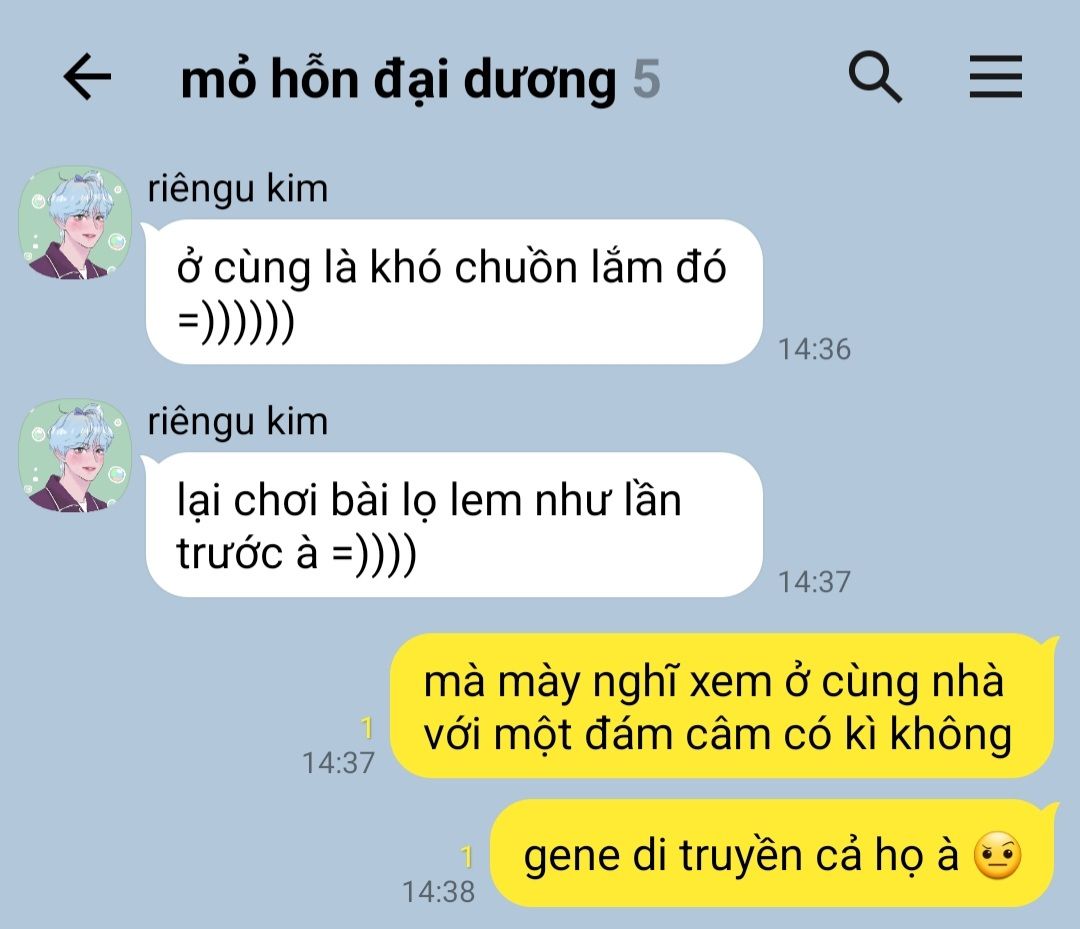1080x929 pixels.
Task: Tap the unread count 1 above 14:37
Action: [x=367, y=728]
